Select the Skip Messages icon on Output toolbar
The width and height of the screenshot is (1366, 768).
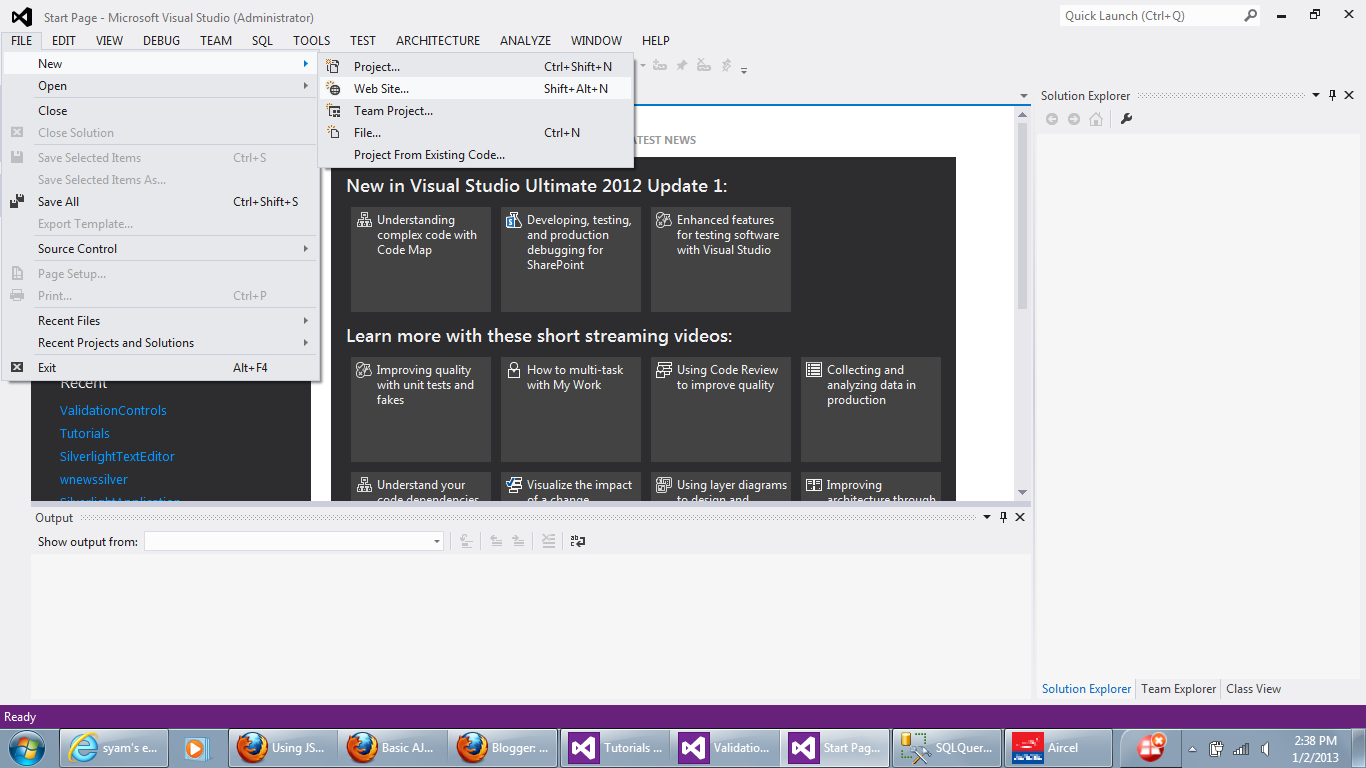518,541
